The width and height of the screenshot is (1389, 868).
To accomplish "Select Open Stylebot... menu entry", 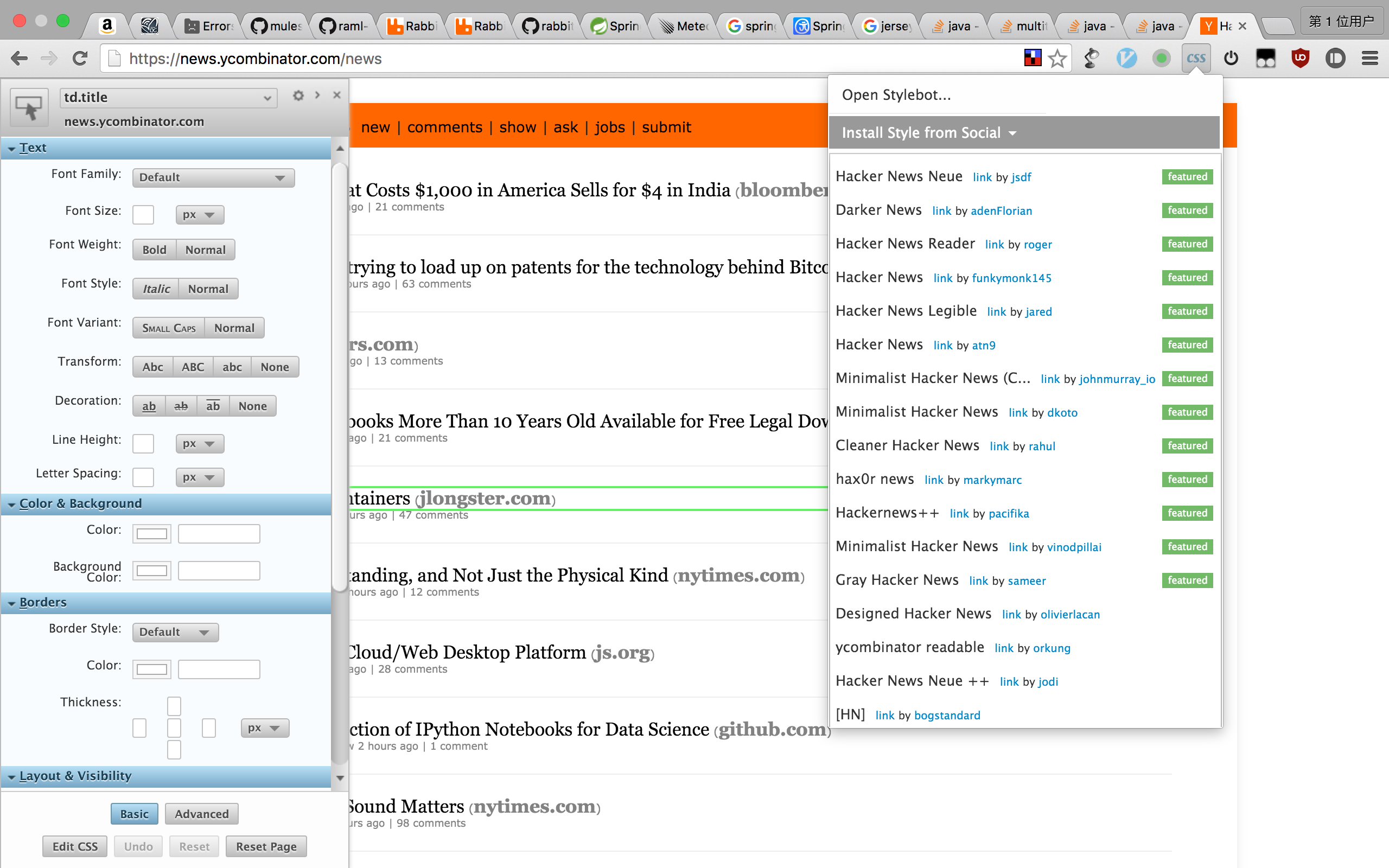I will (896, 95).
